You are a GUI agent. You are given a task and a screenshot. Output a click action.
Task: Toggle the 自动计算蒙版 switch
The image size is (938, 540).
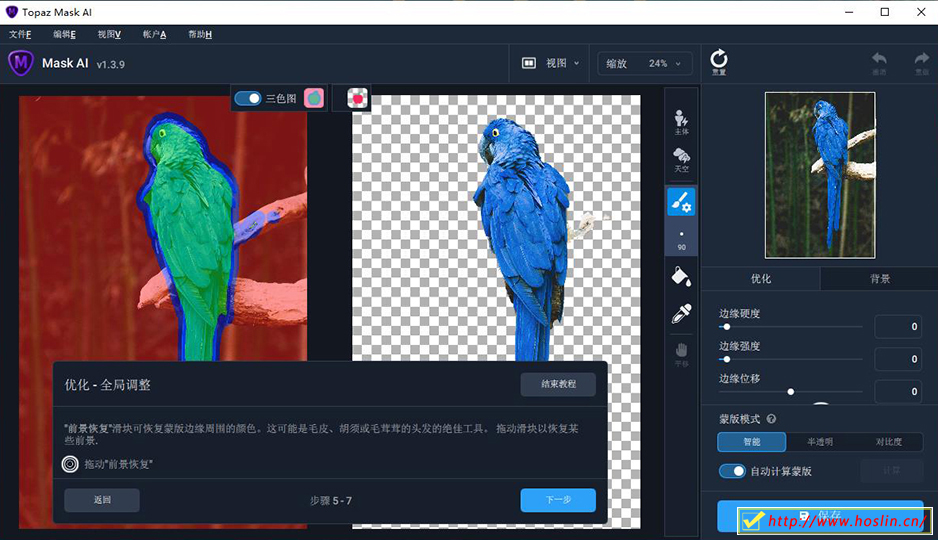732,471
